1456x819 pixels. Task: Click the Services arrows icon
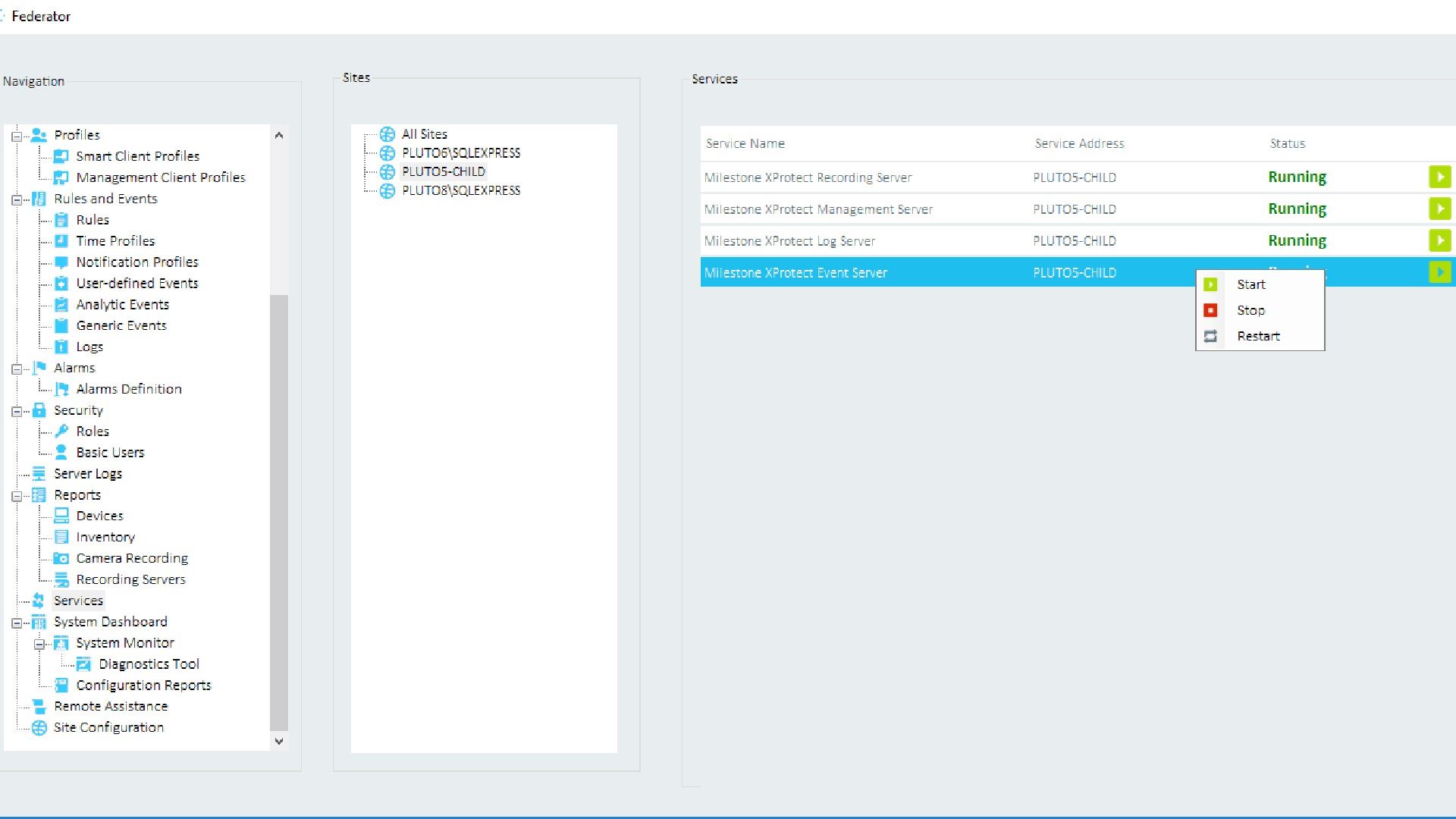coord(39,601)
